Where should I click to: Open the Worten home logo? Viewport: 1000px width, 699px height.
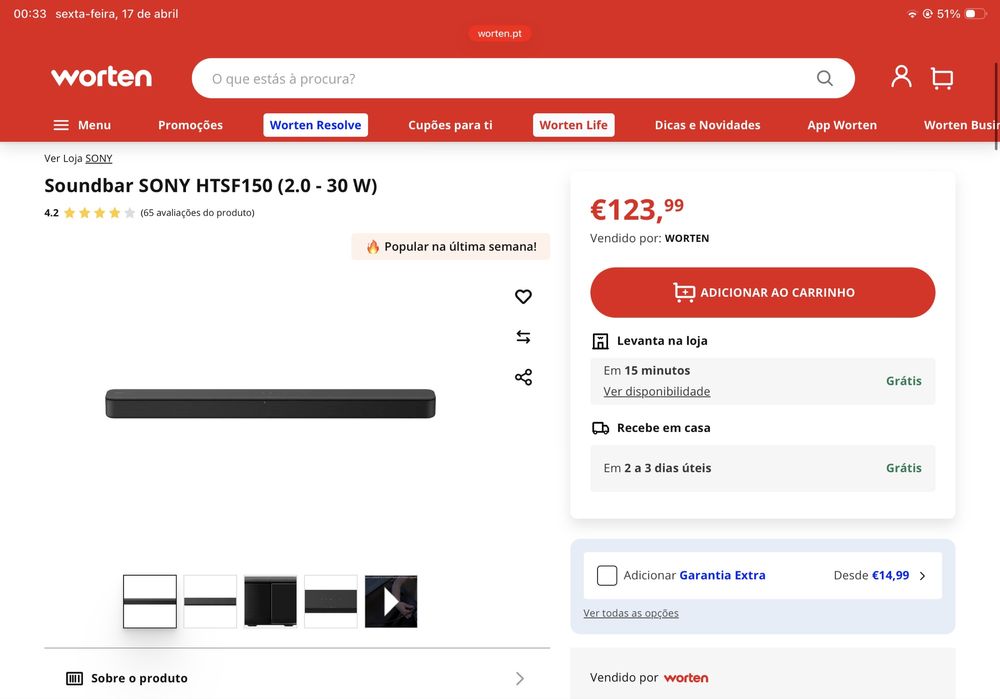101,77
